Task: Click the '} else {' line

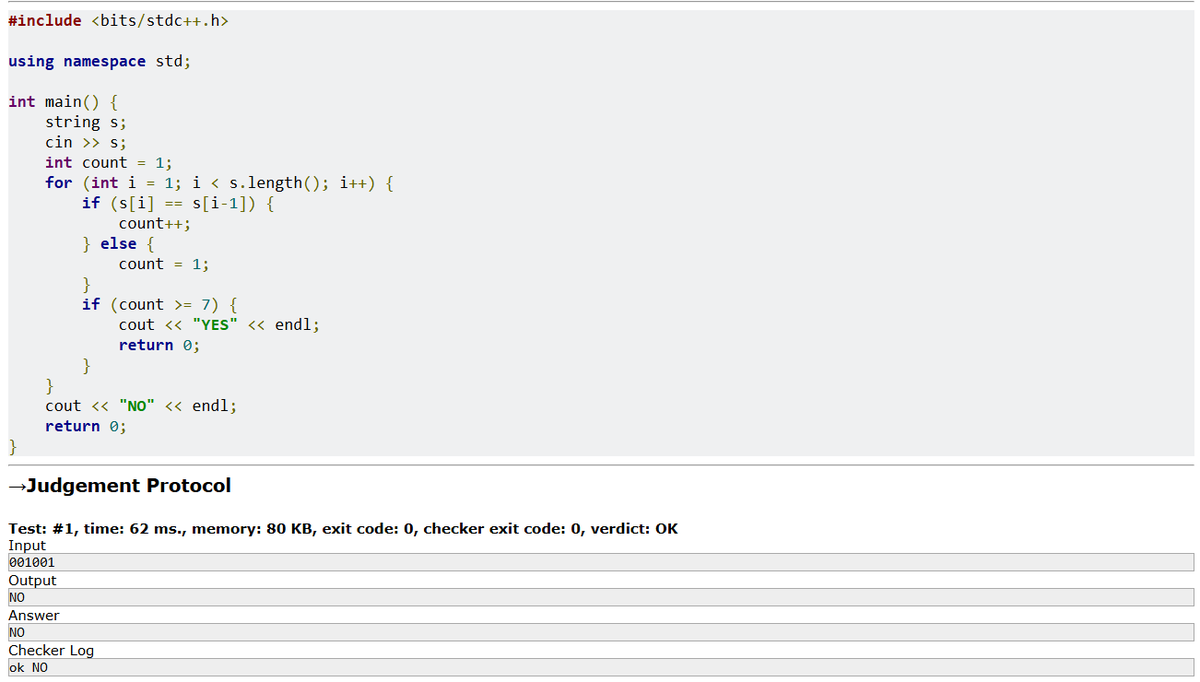Action: [x=118, y=243]
